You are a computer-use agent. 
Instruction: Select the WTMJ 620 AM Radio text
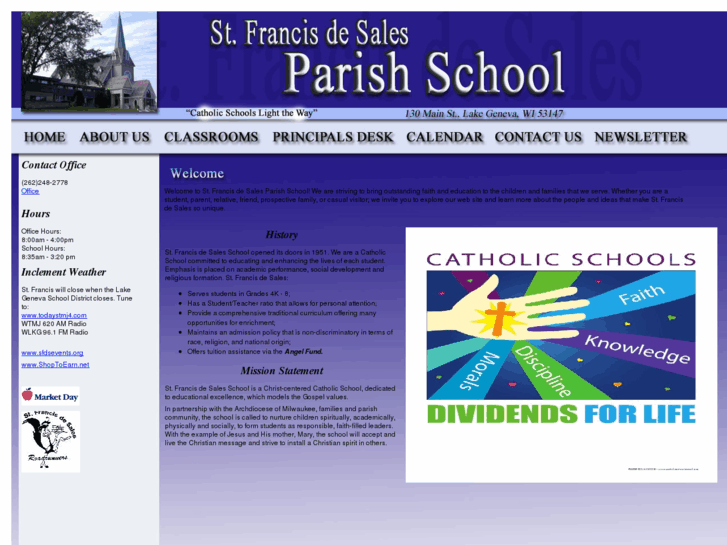[x=54, y=324]
